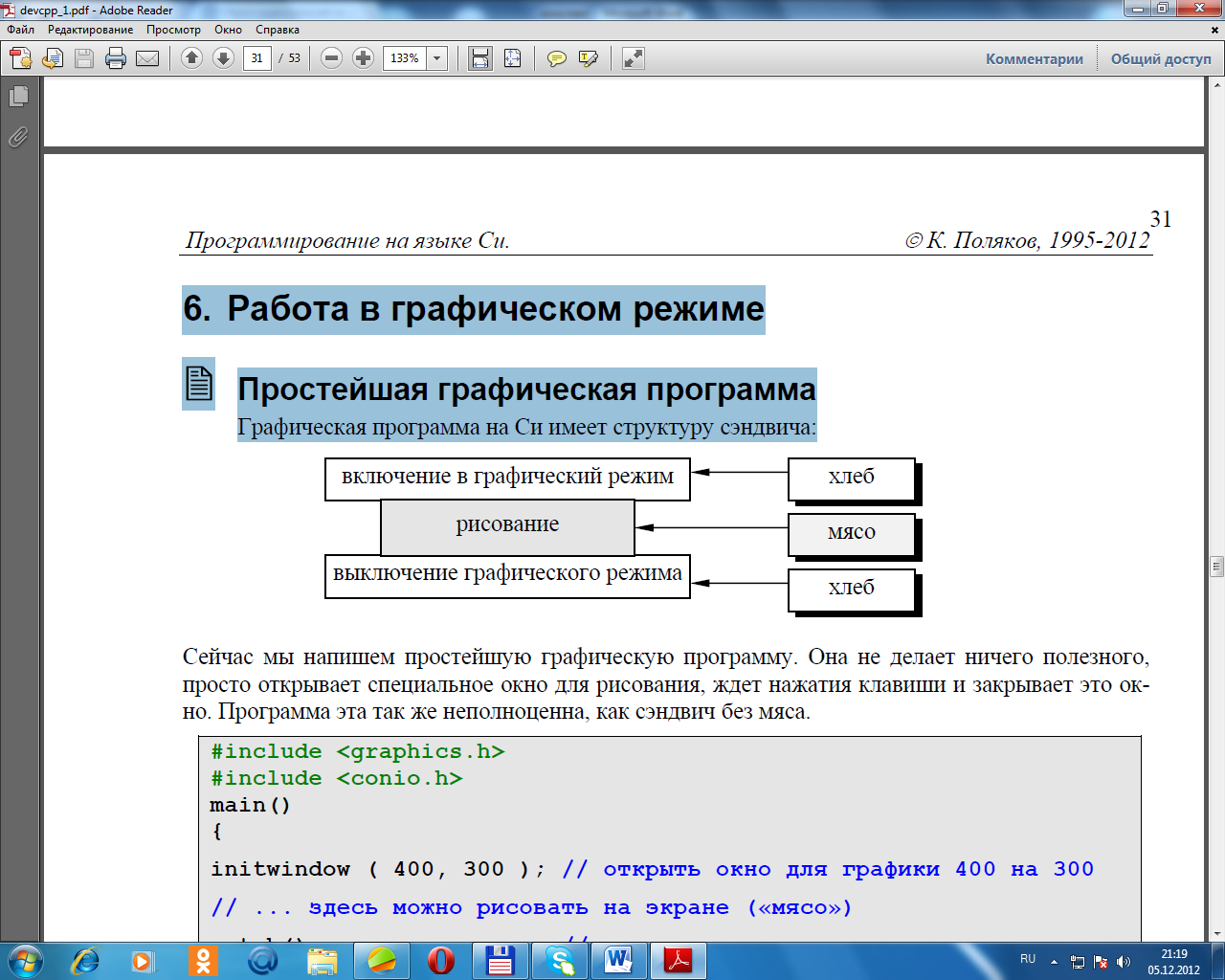
Task: Open the Файл menu
Action: 20,30
